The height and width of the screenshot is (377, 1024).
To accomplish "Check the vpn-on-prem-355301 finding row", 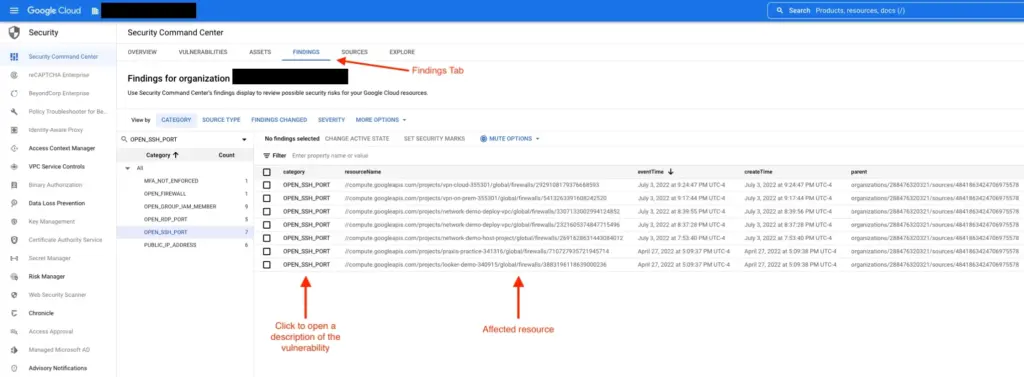I will 266,198.
